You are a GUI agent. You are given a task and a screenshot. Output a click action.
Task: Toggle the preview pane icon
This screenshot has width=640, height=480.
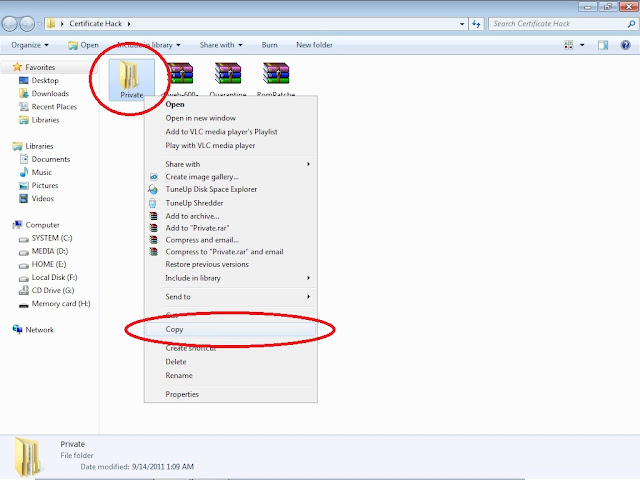(603, 45)
